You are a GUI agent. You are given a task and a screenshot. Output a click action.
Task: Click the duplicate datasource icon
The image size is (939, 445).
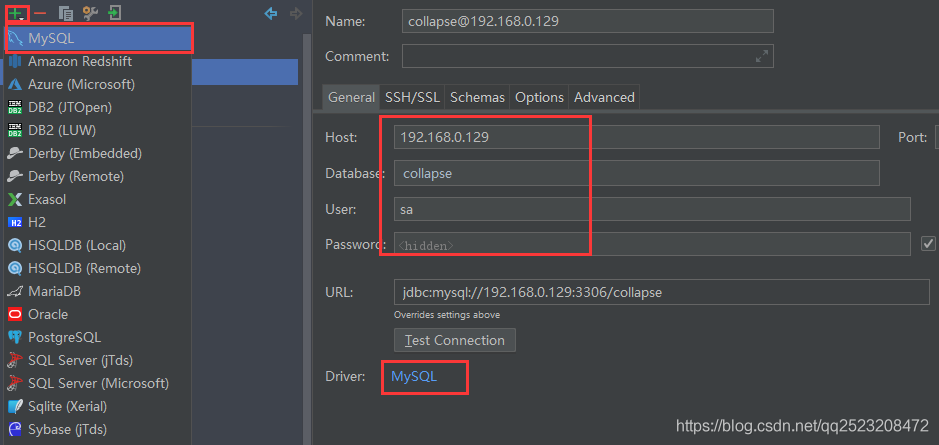click(66, 13)
